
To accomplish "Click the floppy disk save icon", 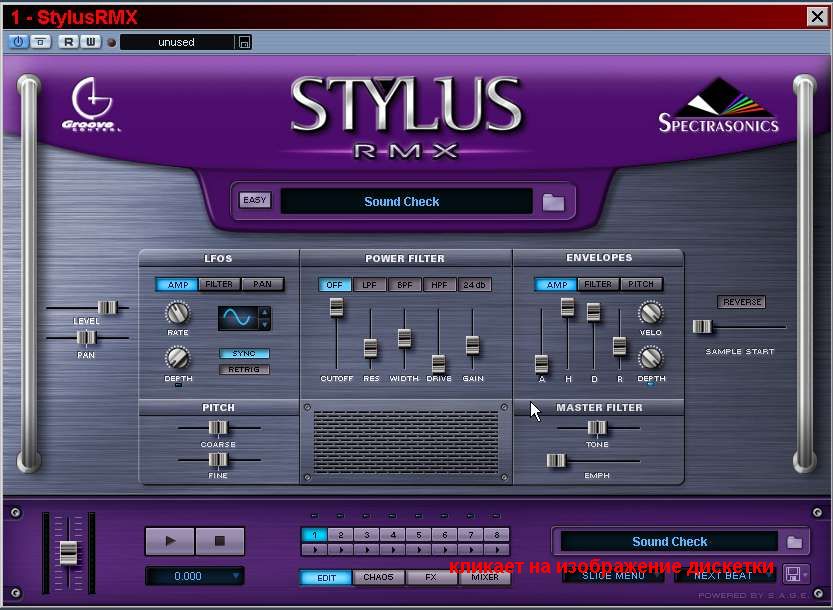I will pos(793,573).
